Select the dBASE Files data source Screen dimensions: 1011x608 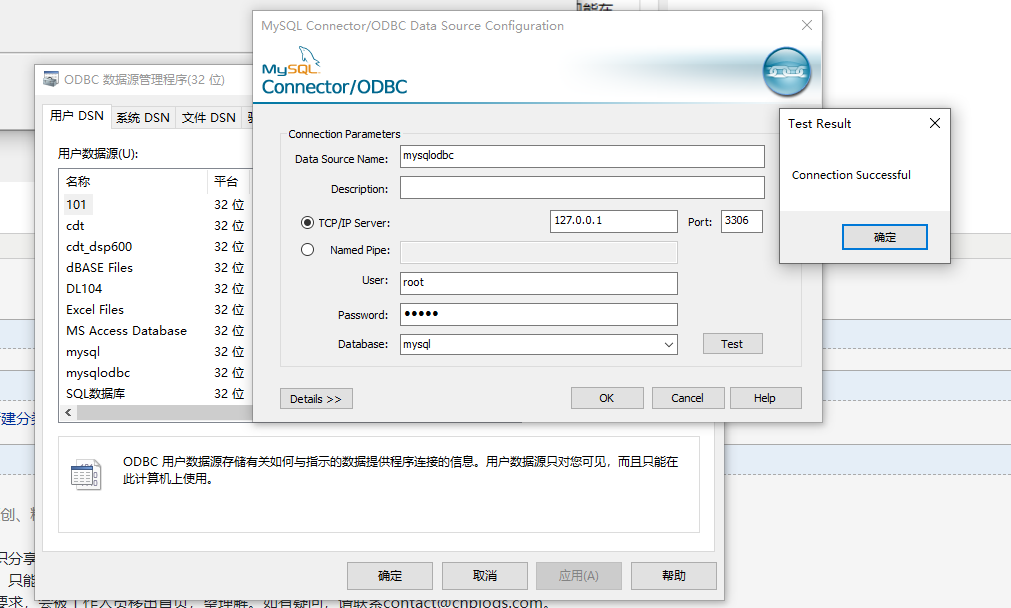coord(155,268)
